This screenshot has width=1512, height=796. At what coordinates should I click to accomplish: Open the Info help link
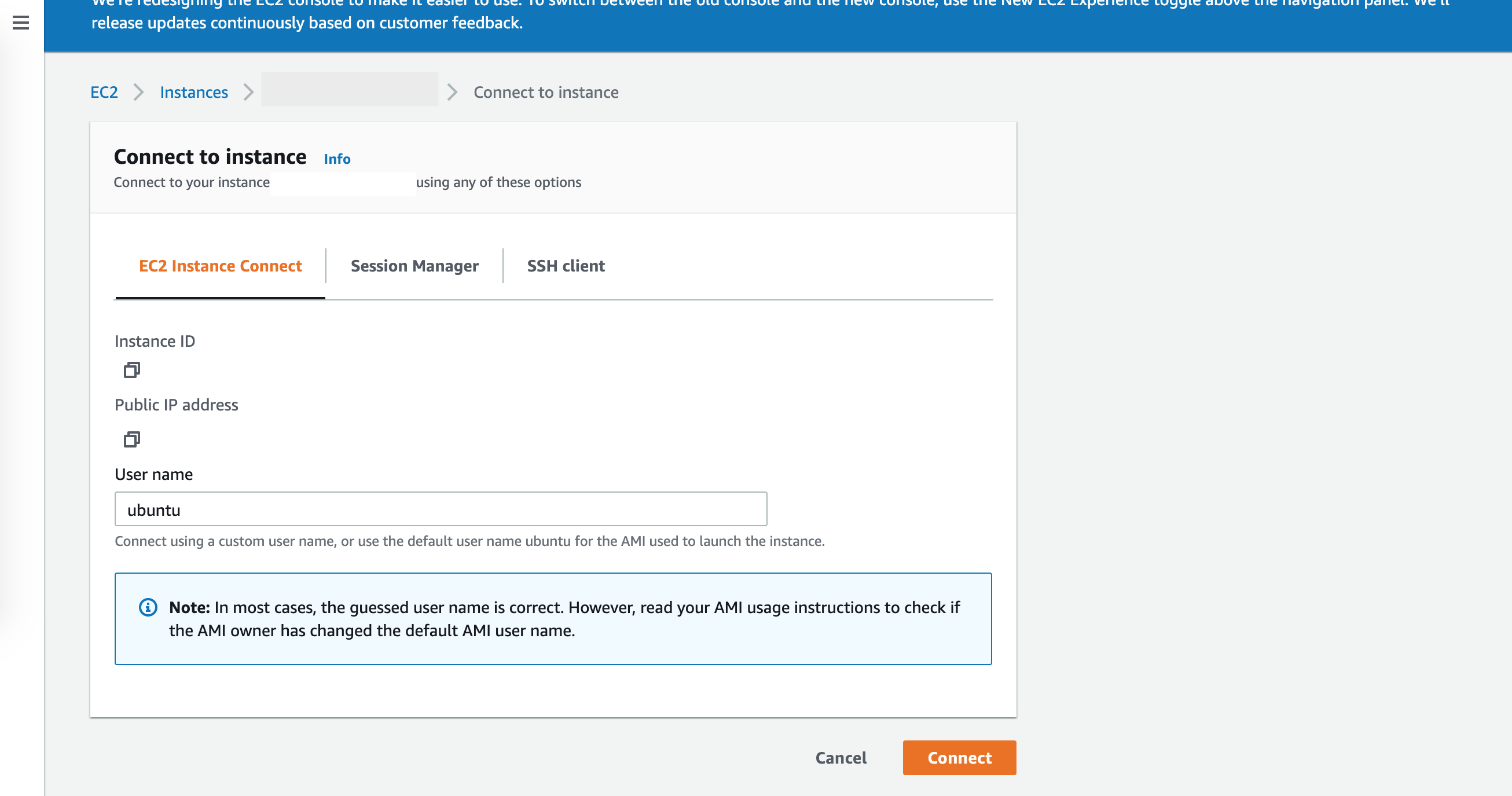coord(337,159)
